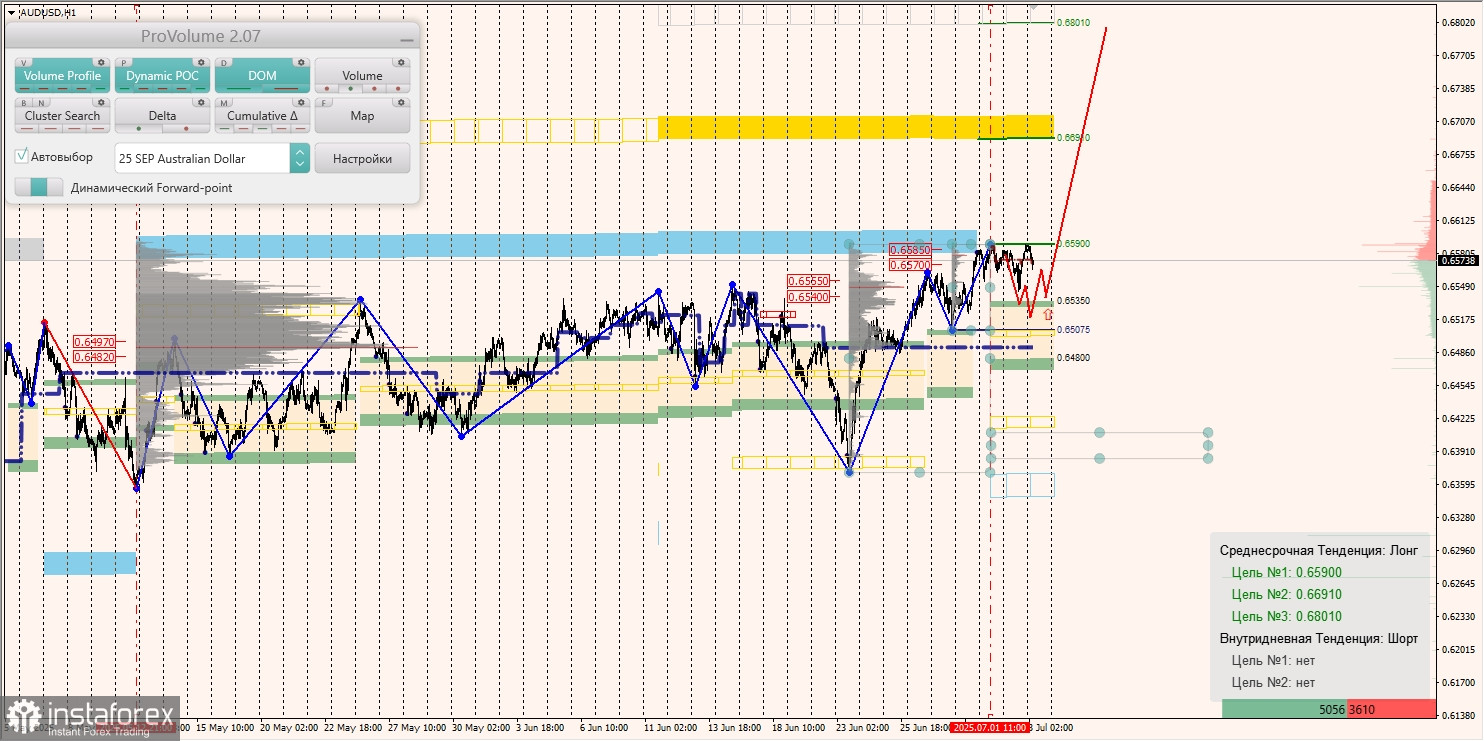
Task: Toggle Cluster Search indicator
Action: click(62, 115)
